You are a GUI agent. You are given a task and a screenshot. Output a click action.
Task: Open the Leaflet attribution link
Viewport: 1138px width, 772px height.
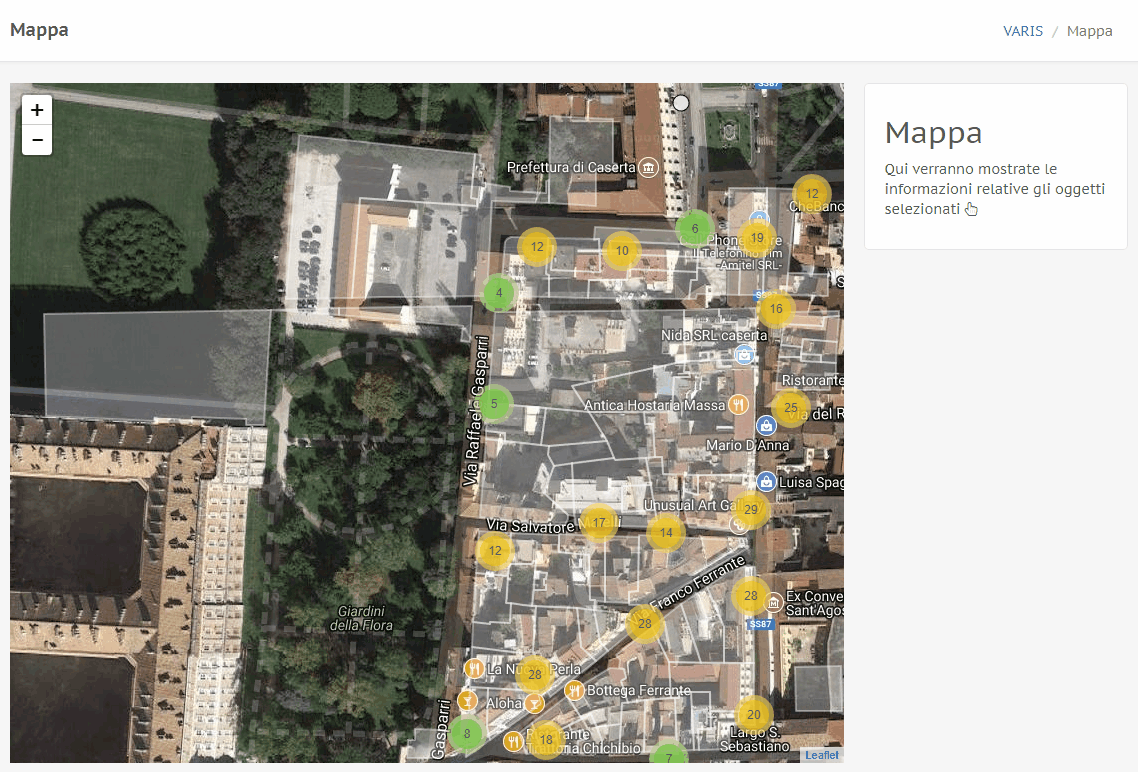[822, 755]
